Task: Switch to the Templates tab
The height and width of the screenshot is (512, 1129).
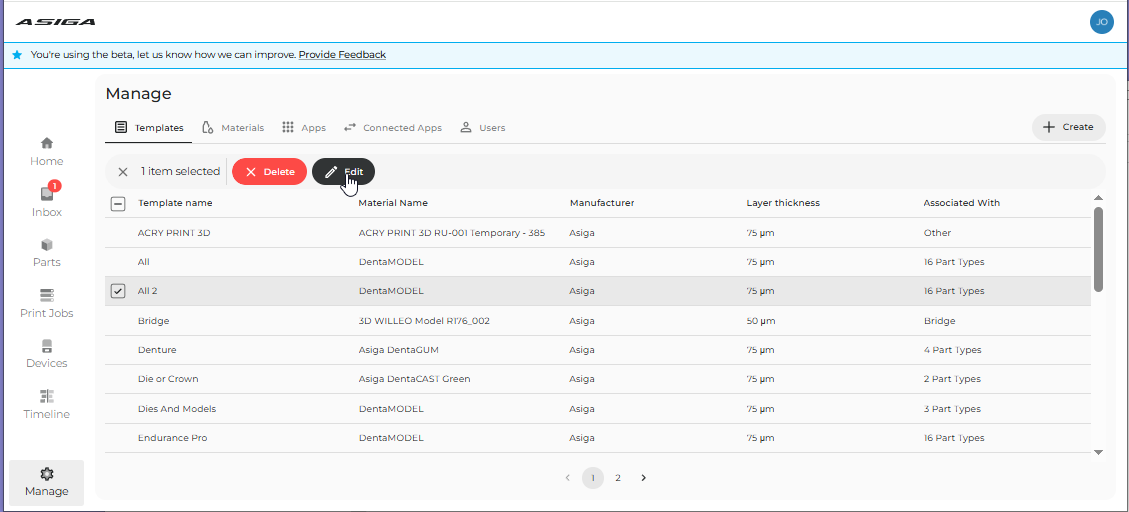Action: (x=149, y=127)
